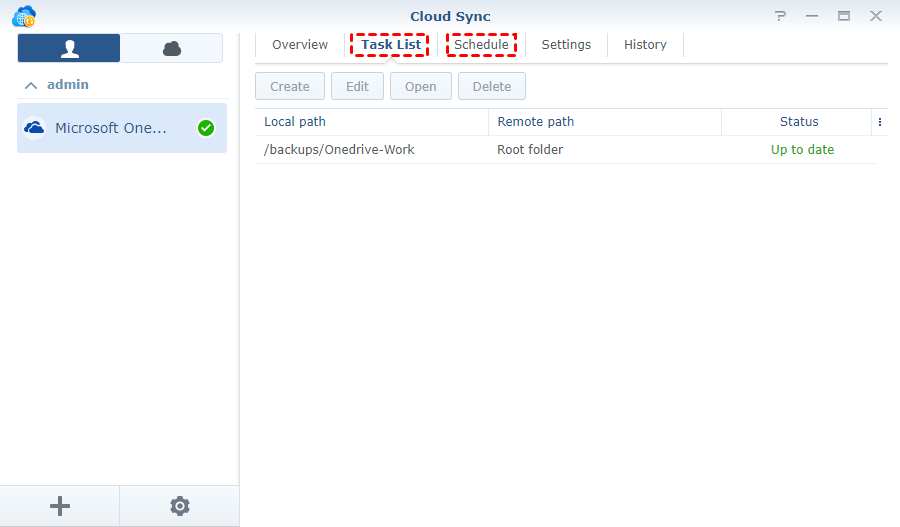Select the /backups/Onedrive-Work task row

pos(565,150)
